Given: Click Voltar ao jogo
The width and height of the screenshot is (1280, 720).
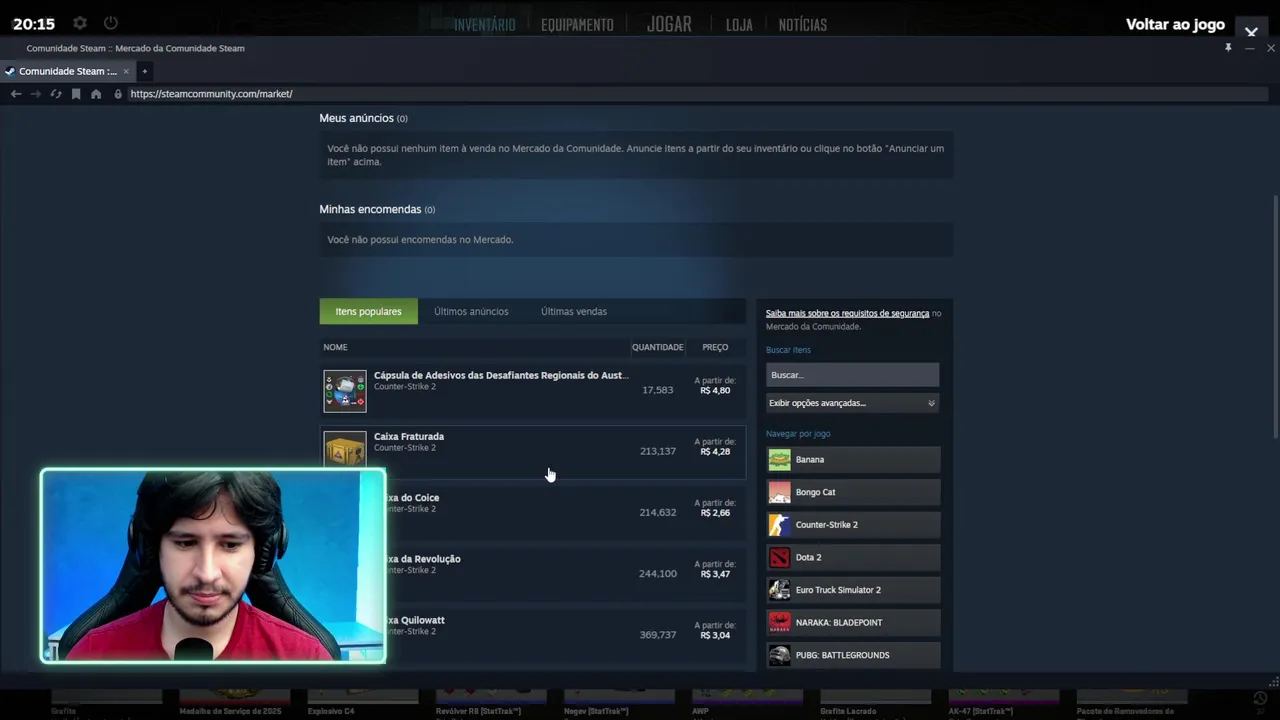Looking at the screenshot, I should click(1175, 24).
